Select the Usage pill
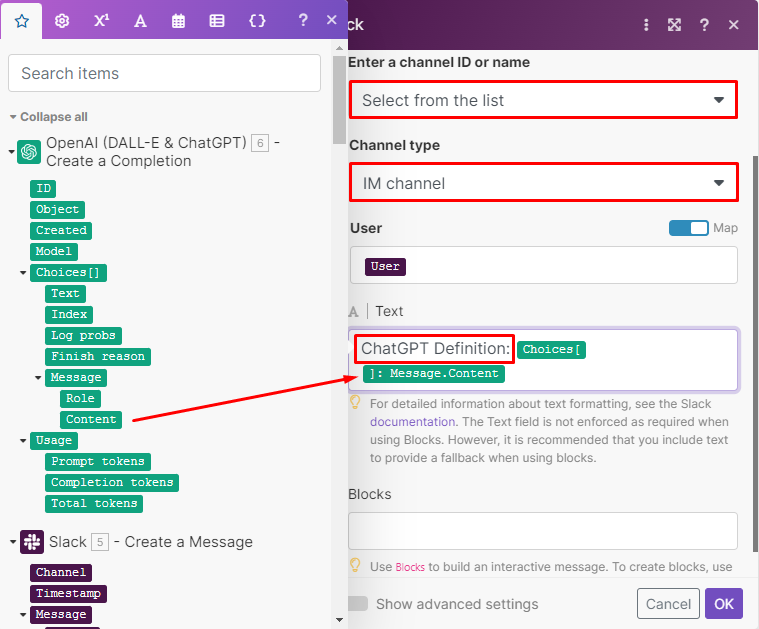The image size is (759, 629). click(54, 441)
